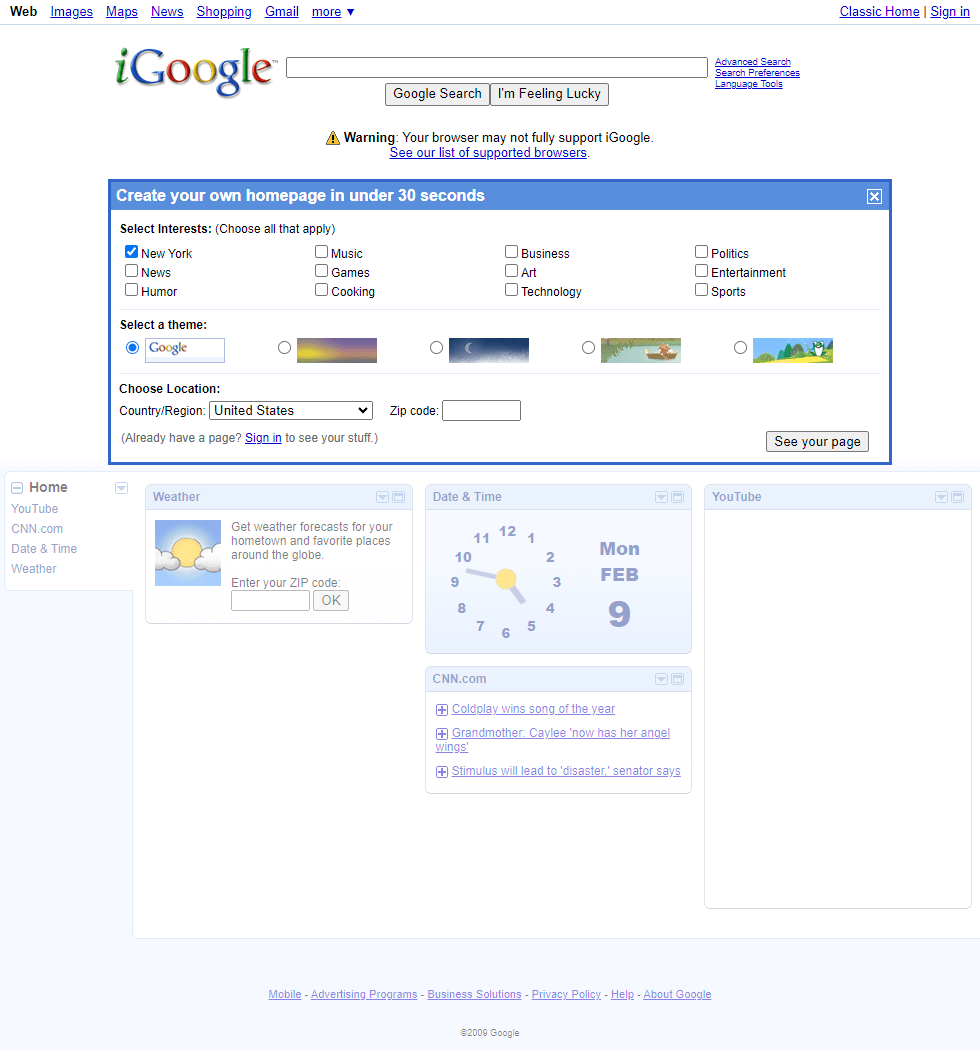
Task: Select the night sky theme radio button
Action: (437, 348)
